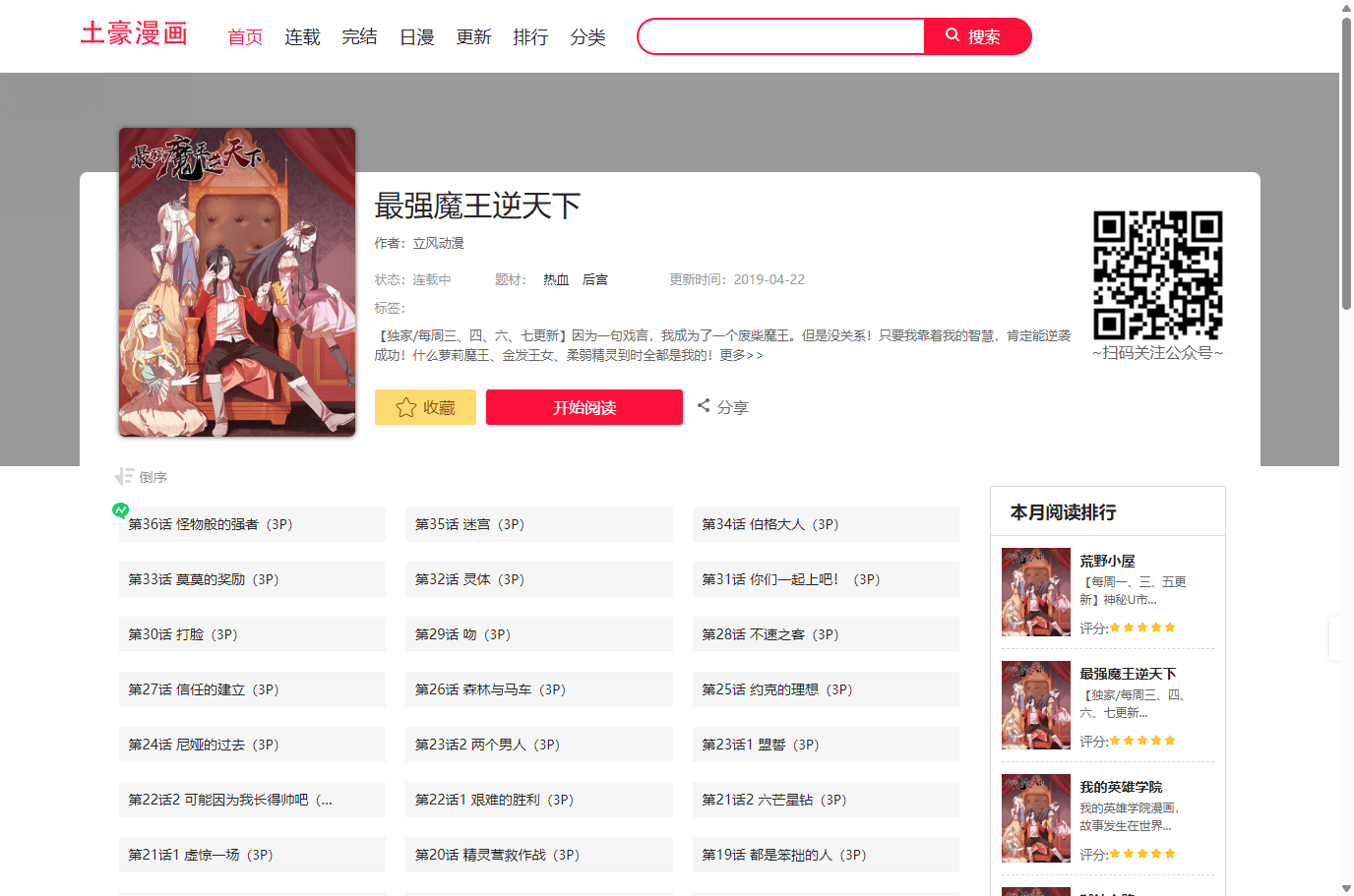Open the 首页 navigation tab
This screenshot has height=896, width=1354.
tap(245, 37)
